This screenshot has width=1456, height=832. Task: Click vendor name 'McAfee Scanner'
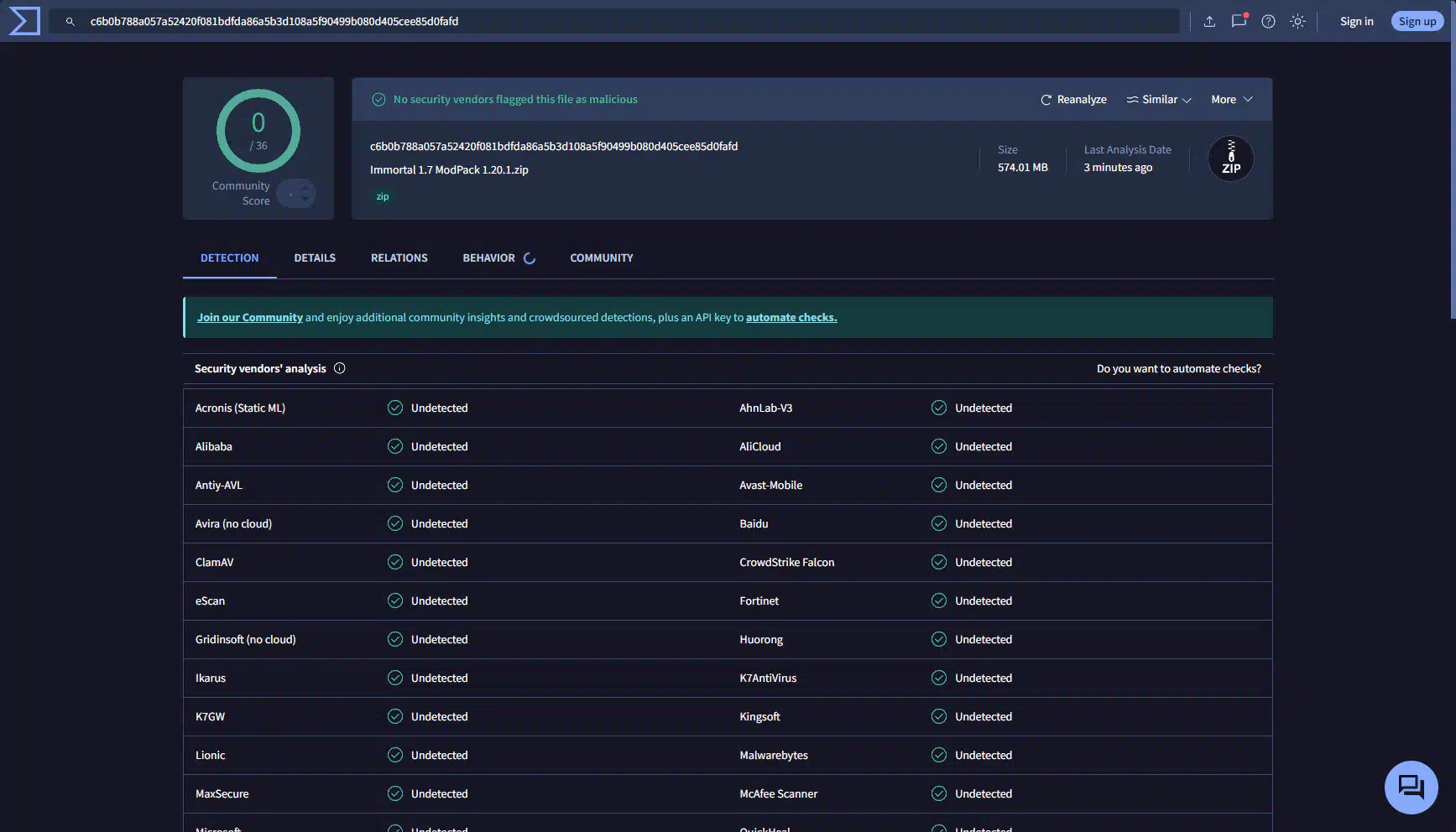pos(779,794)
